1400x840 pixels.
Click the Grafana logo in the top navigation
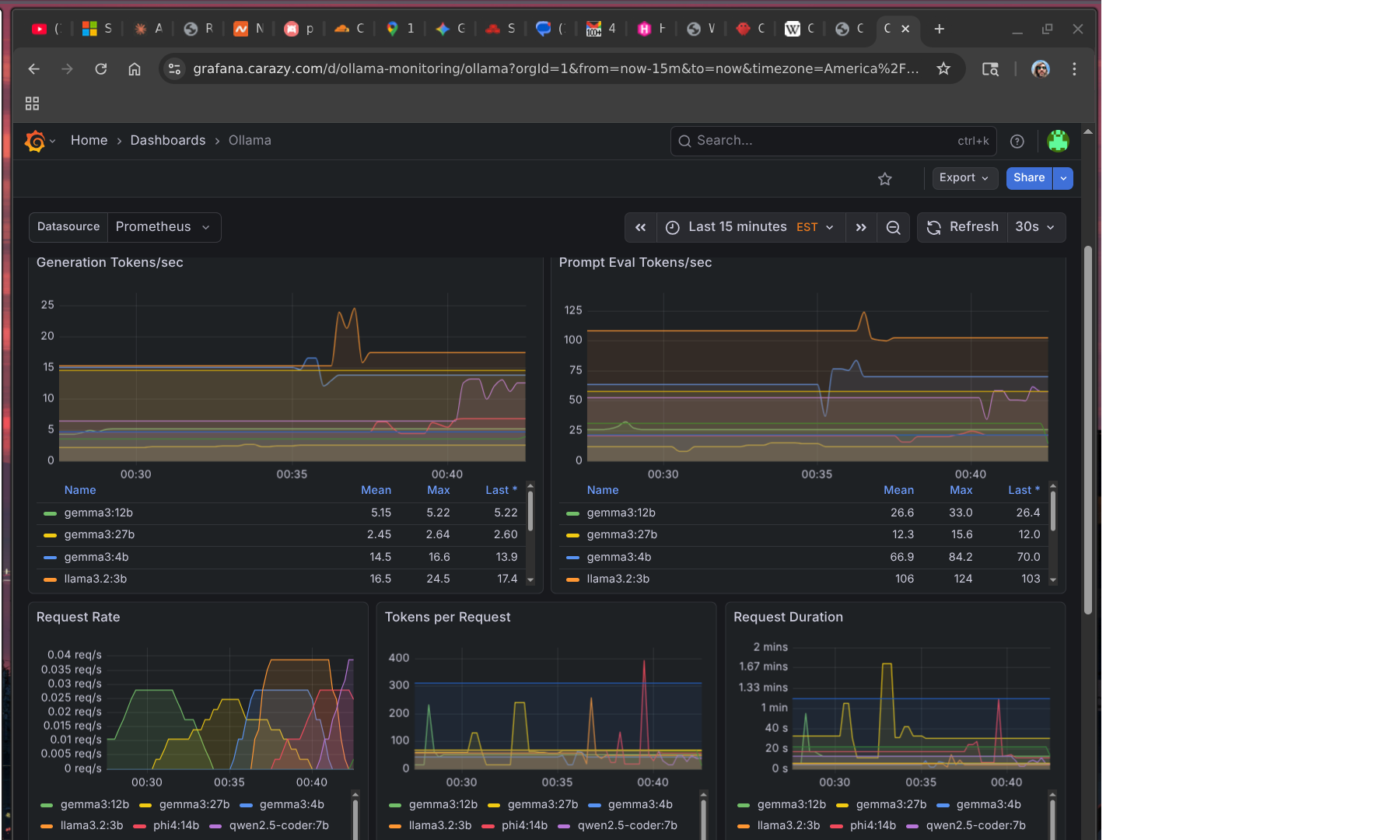(x=34, y=141)
